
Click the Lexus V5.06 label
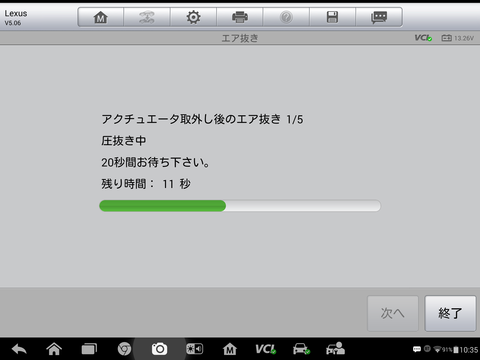pos(16,18)
